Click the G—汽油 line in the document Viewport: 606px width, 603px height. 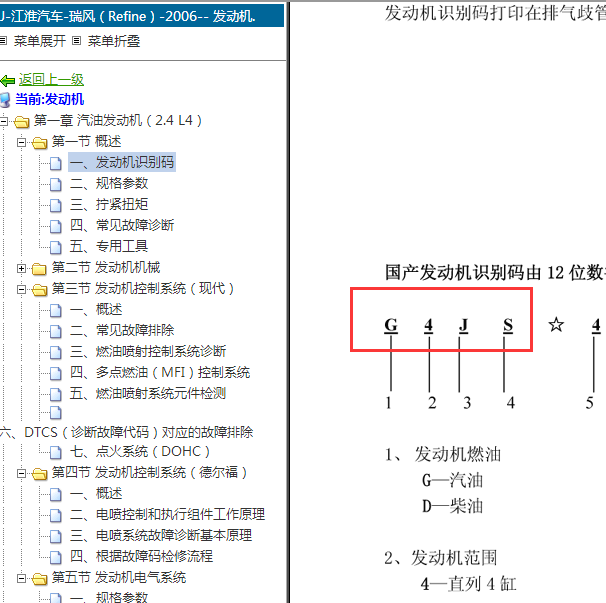pyautogui.click(x=453, y=480)
